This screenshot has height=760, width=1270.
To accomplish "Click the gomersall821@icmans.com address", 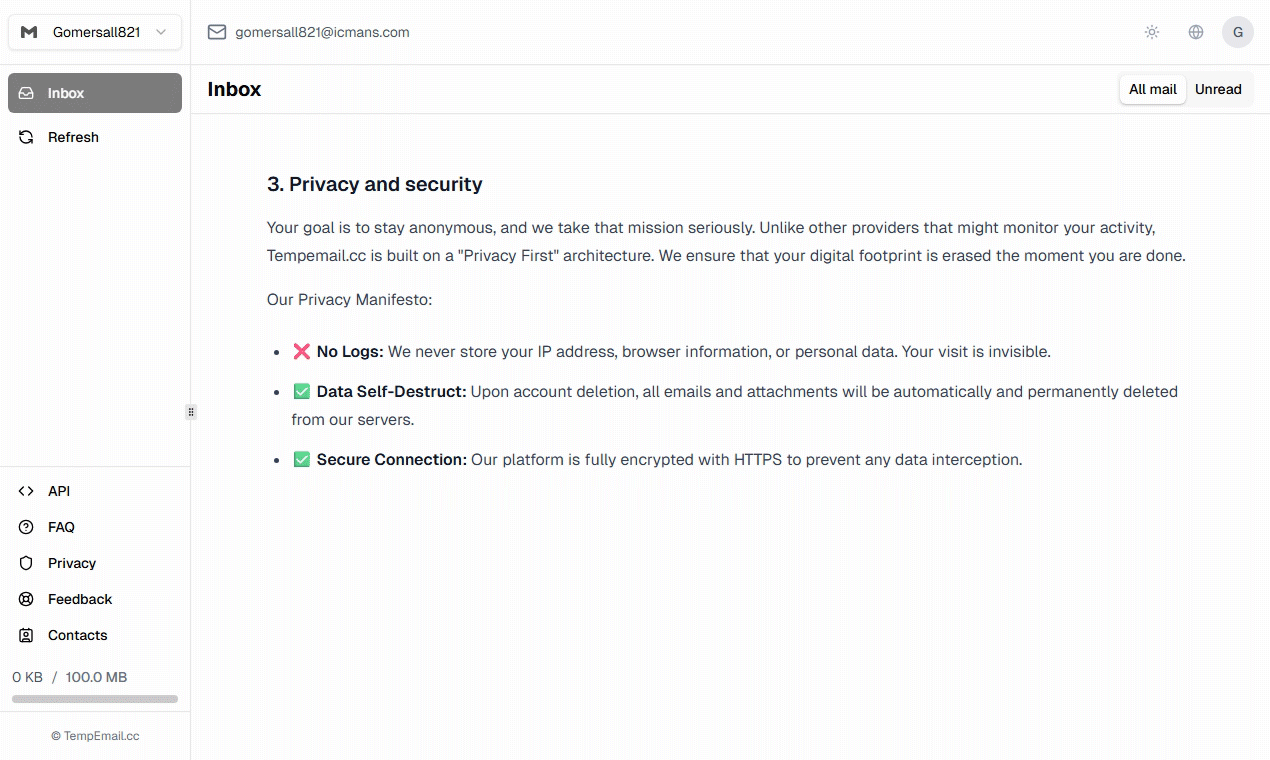I will tap(322, 31).
